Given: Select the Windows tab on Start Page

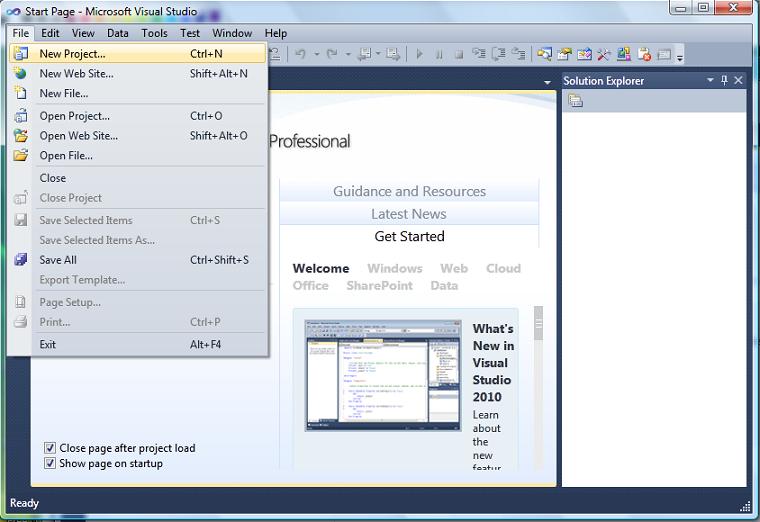Looking at the screenshot, I should click(x=395, y=269).
